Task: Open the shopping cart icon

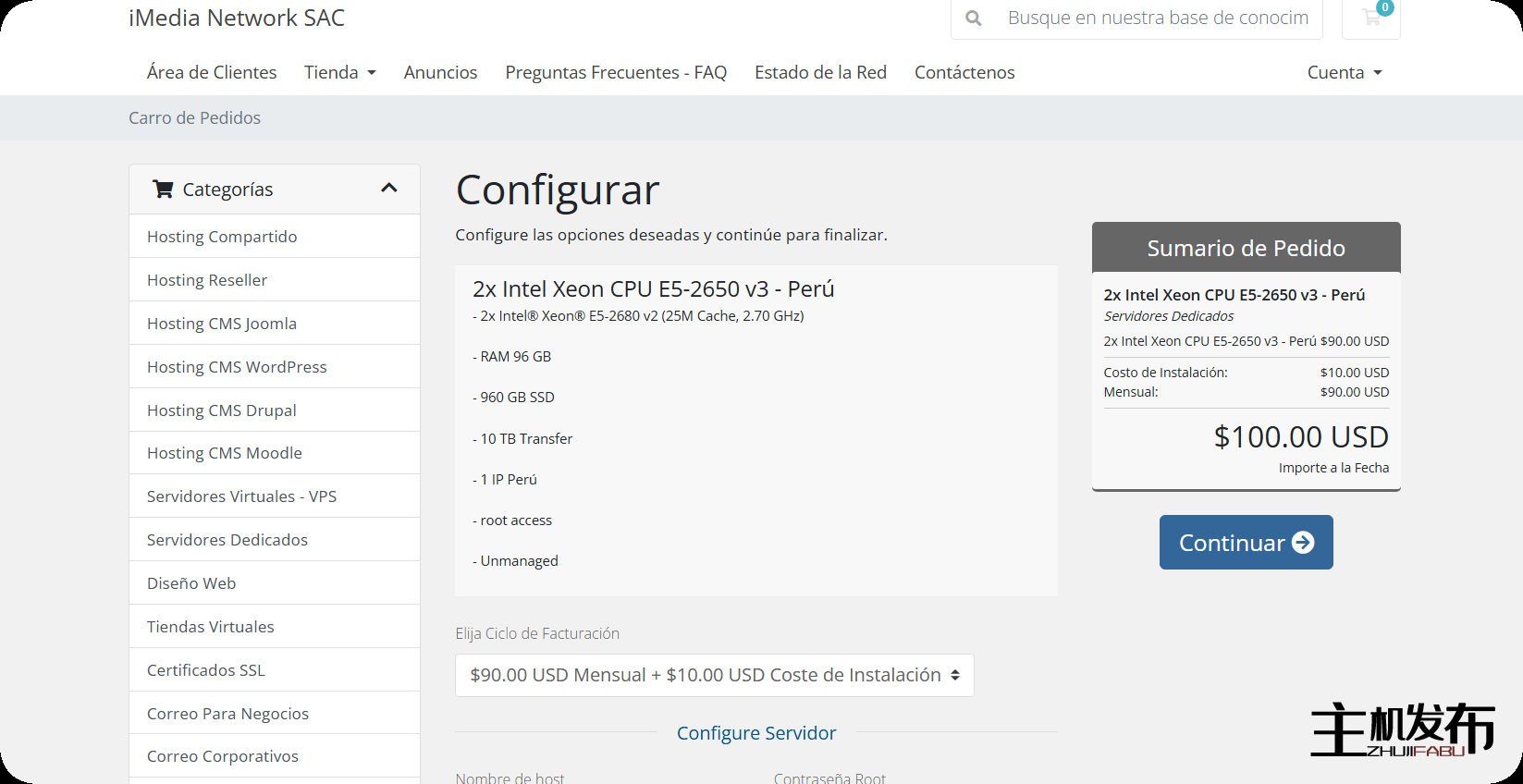Action: [x=1371, y=17]
